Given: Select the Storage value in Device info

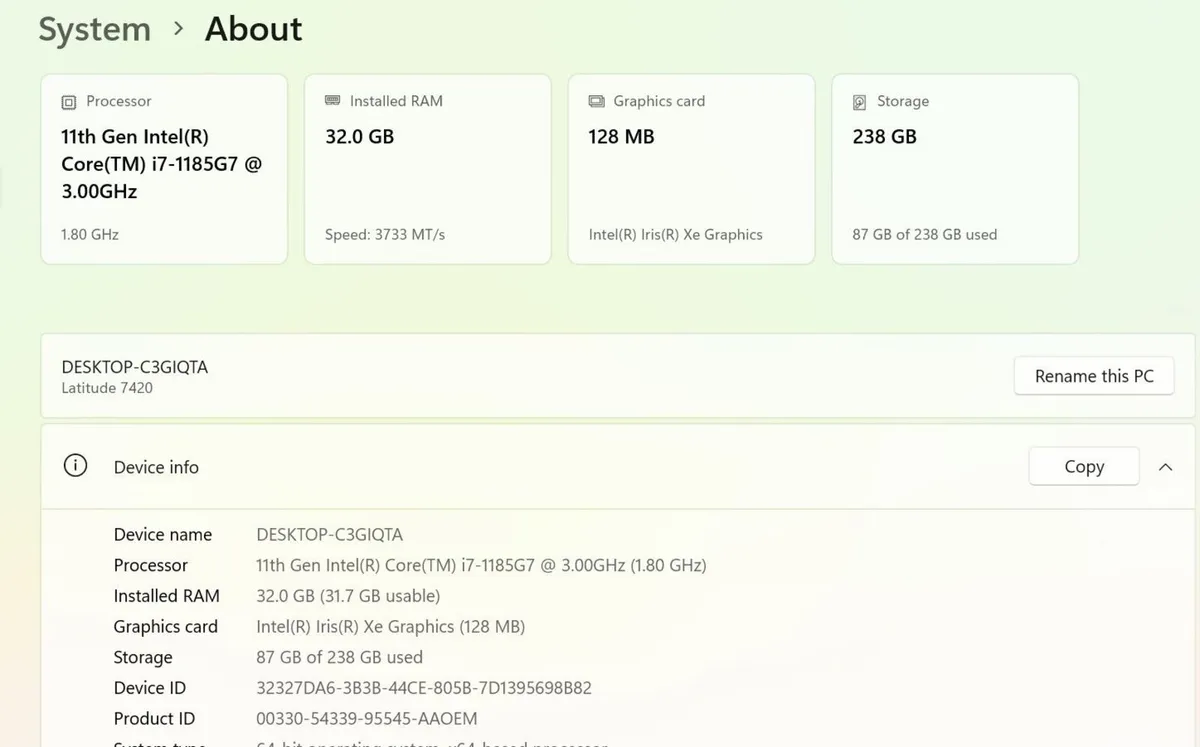Looking at the screenshot, I should 340,657.
